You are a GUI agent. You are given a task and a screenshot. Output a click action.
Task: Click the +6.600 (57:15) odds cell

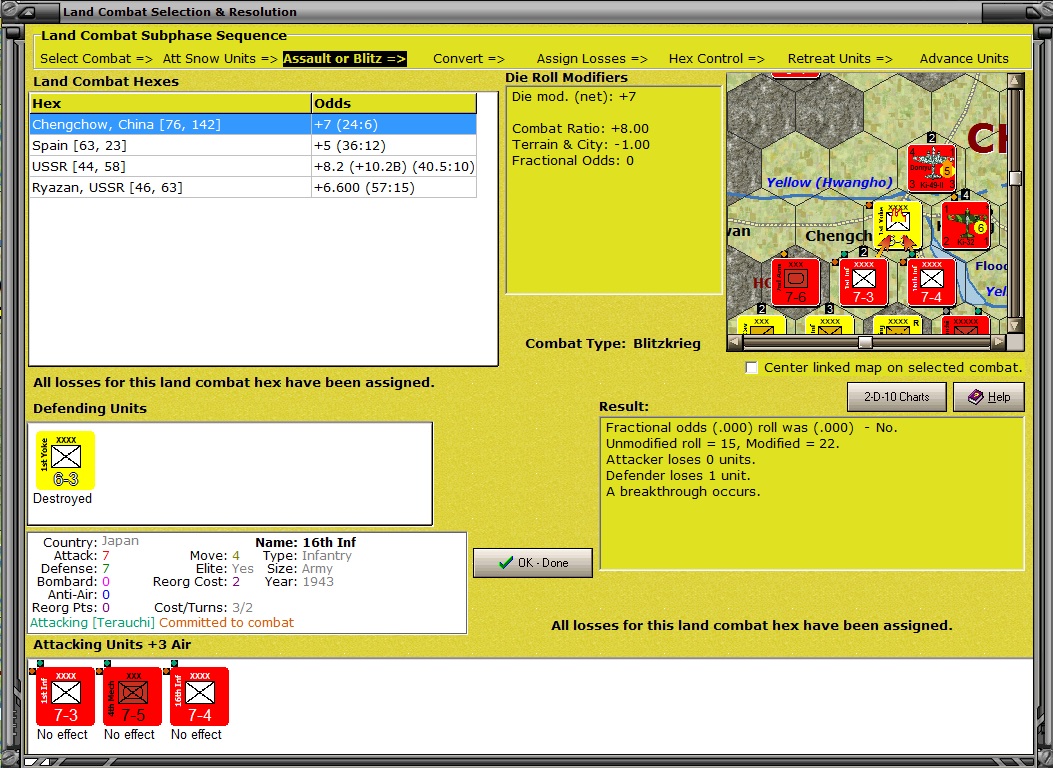coord(394,187)
